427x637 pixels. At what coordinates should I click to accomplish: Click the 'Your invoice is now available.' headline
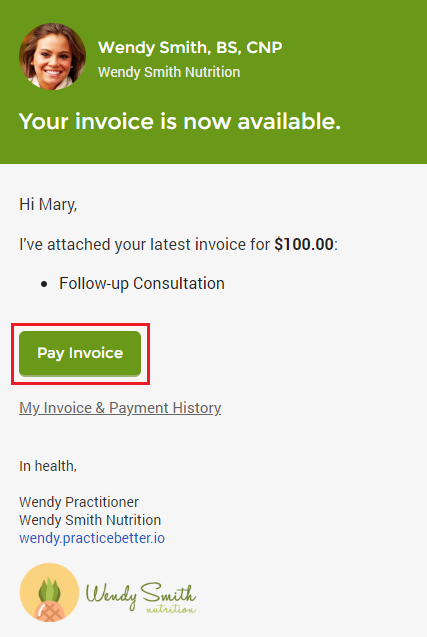pyautogui.click(x=180, y=121)
